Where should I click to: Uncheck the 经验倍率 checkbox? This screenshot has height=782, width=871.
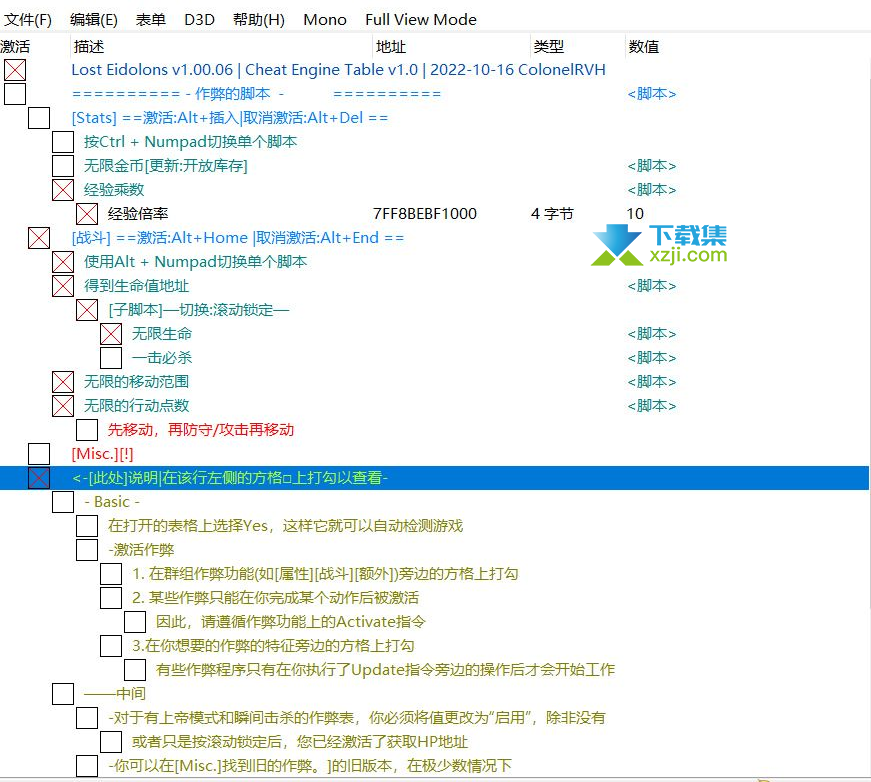[87, 214]
